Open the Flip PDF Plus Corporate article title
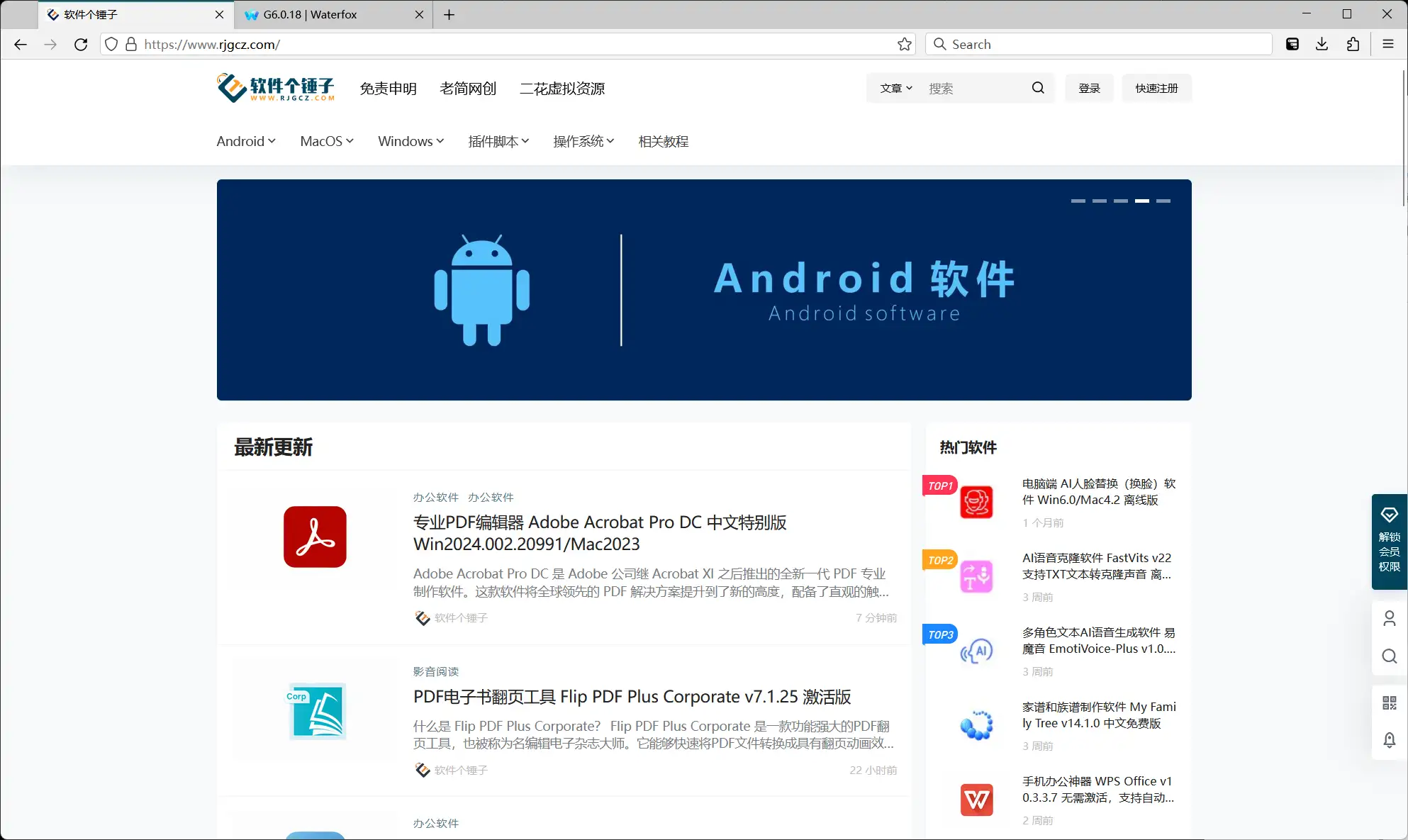This screenshot has height=840, width=1408. click(632, 697)
